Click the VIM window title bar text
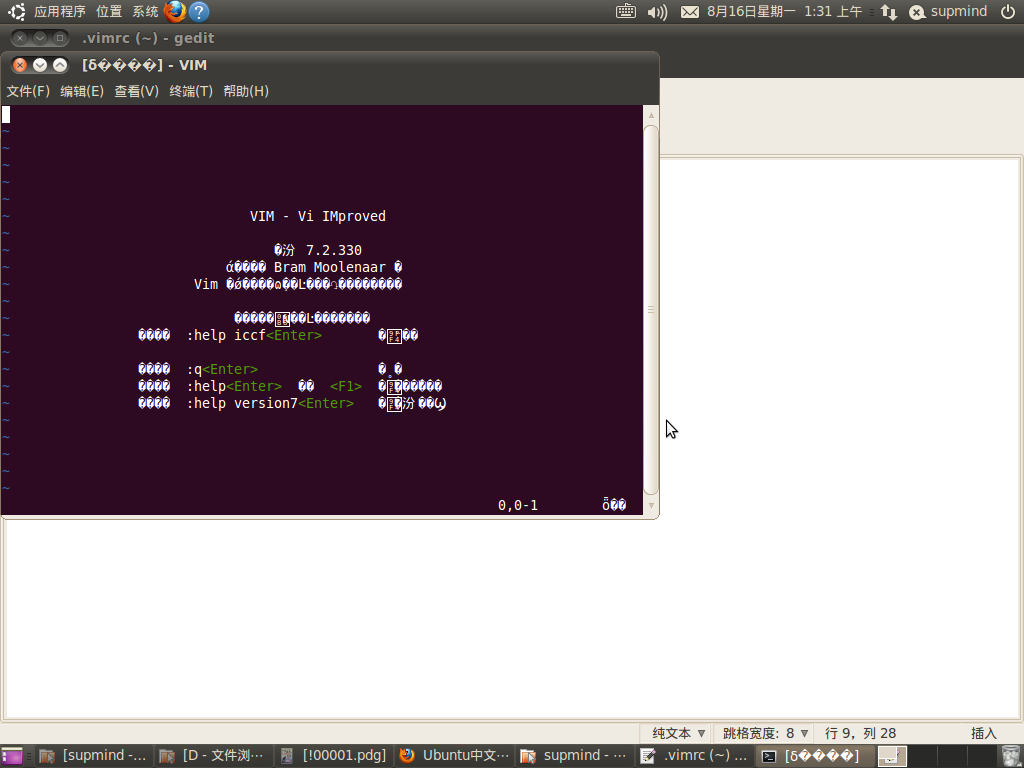This screenshot has width=1024, height=768. (144, 65)
